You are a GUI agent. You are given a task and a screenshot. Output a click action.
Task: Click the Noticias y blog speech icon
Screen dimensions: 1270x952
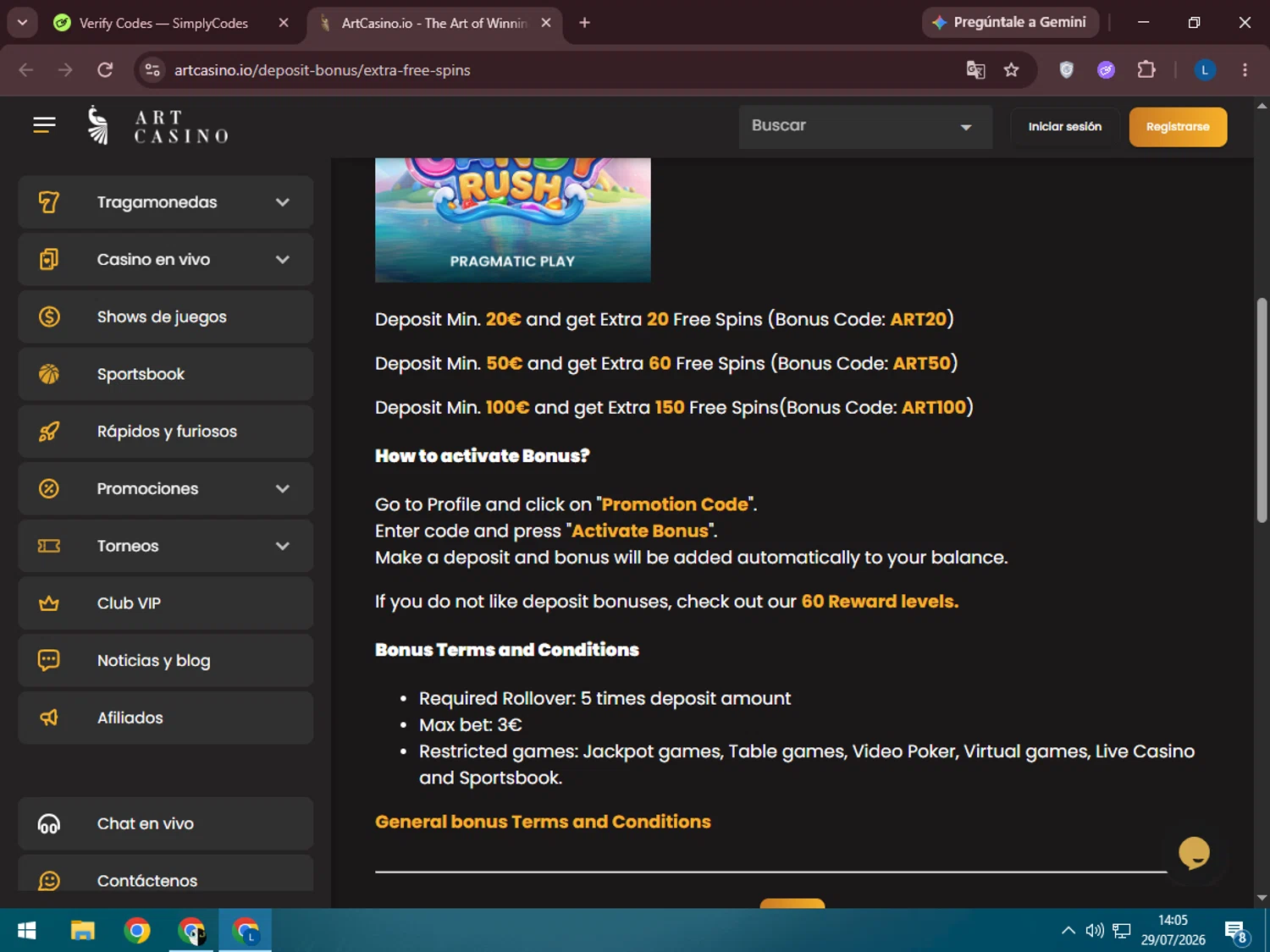click(x=49, y=660)
